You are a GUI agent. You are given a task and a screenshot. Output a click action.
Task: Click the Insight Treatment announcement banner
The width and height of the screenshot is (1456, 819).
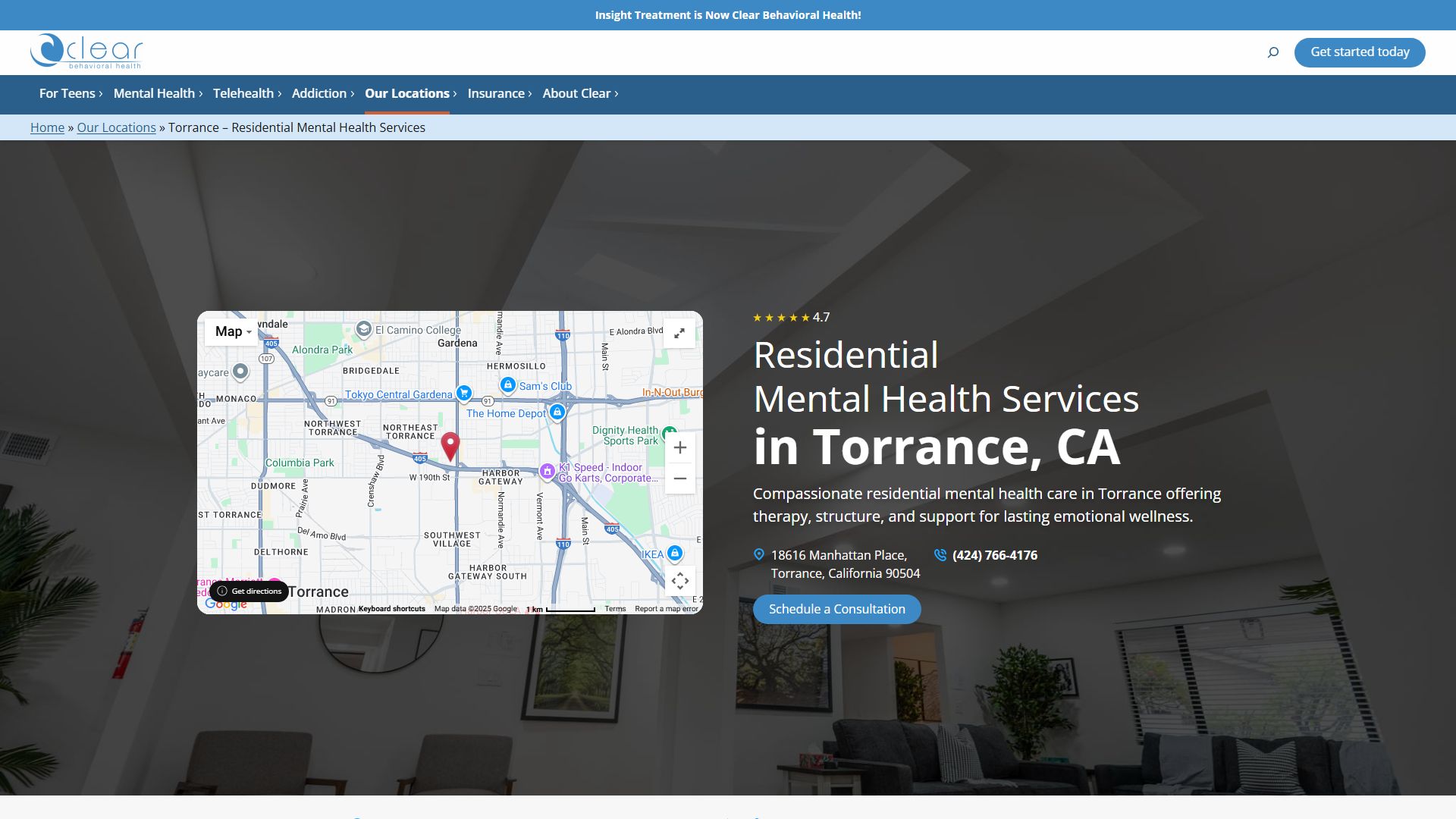click(728, 15)
